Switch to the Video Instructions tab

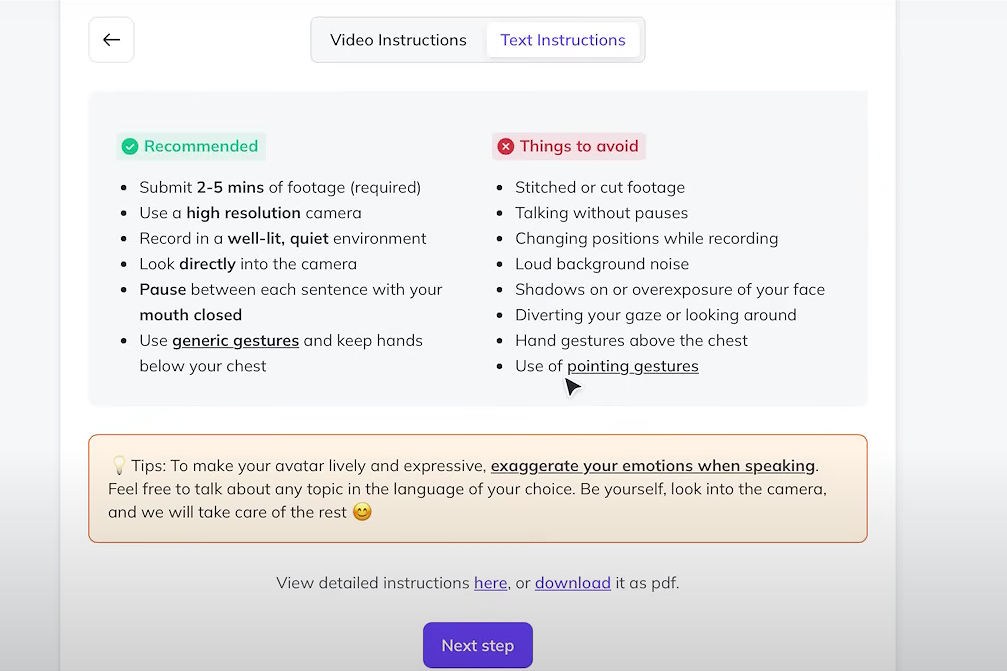point(398,40)
